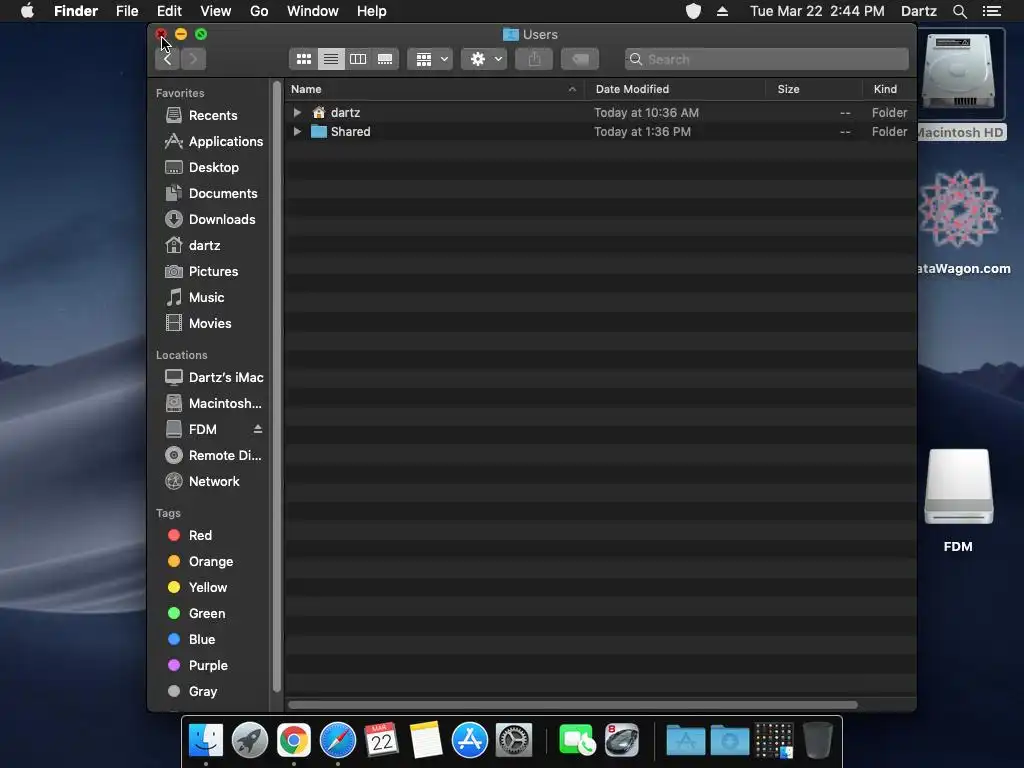Select Macintosh HD icon on desktop

[959, 72]
